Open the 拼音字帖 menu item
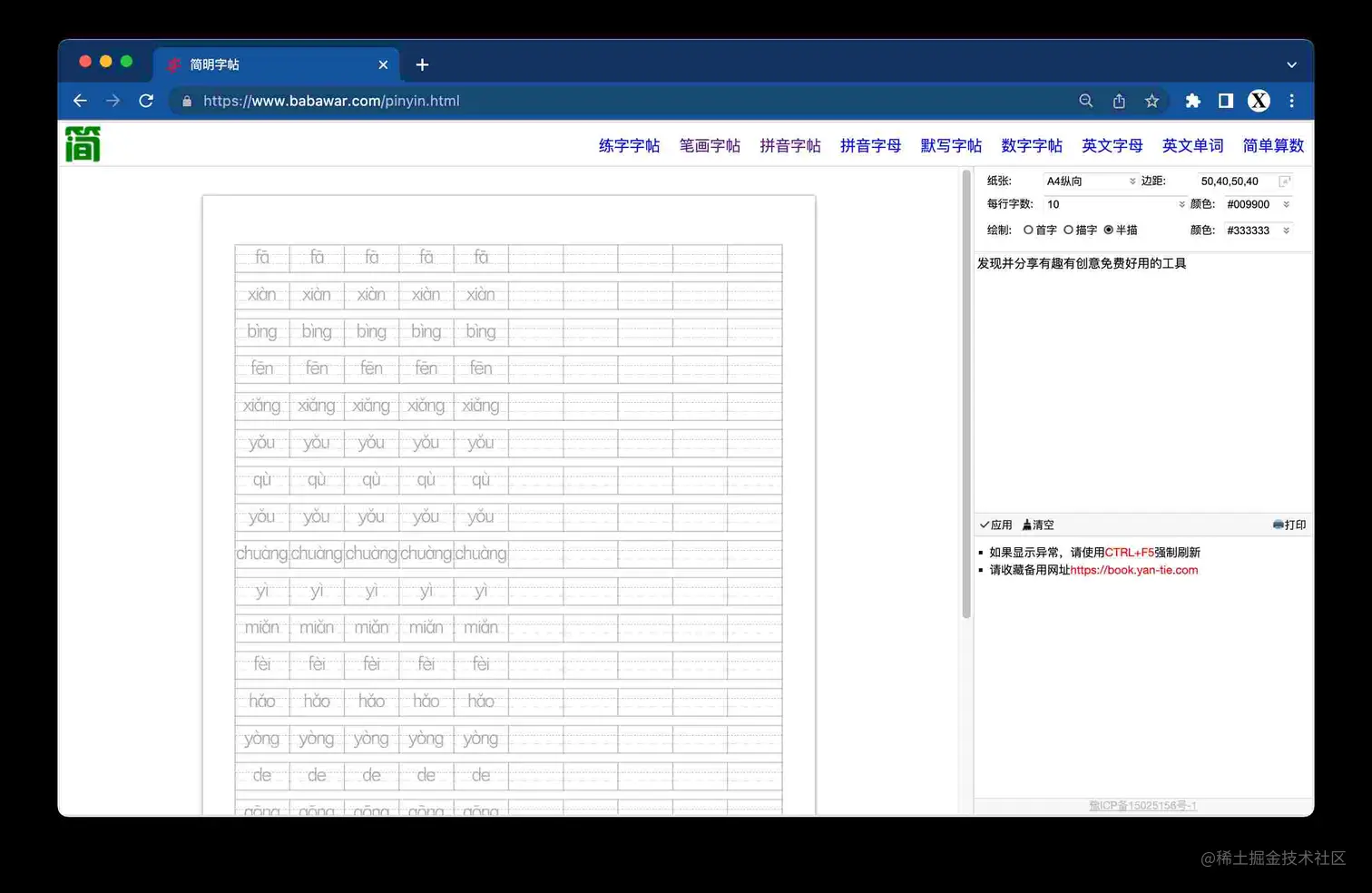 coord(790,145)
